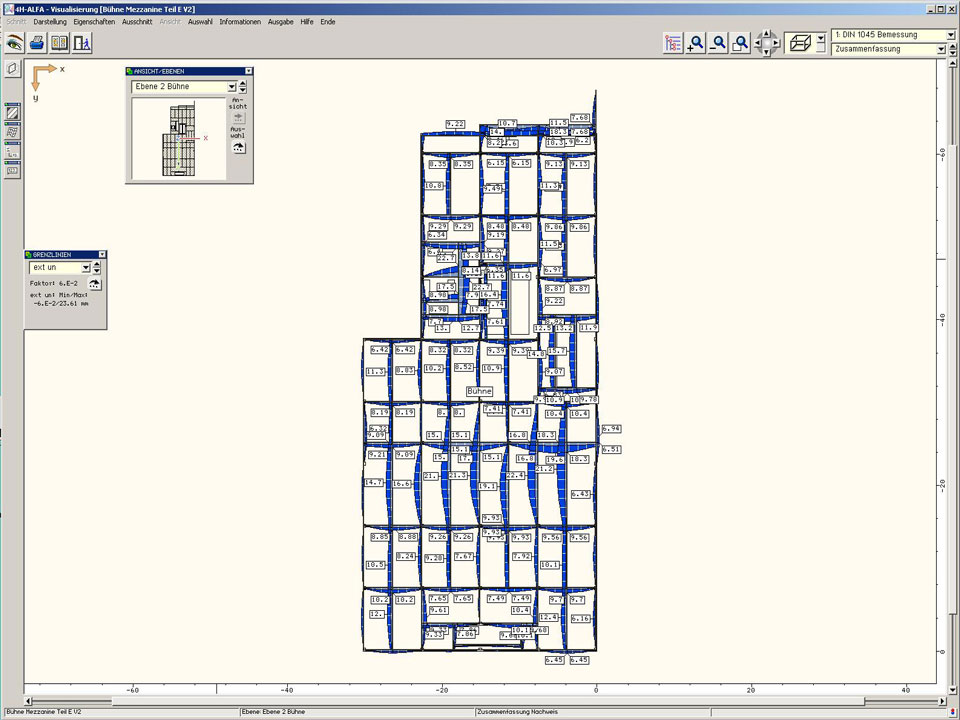Expand the DIN 1045 Bemessung dropdown
The height and width of the screenshot is (720, 960).
point(950,35)
